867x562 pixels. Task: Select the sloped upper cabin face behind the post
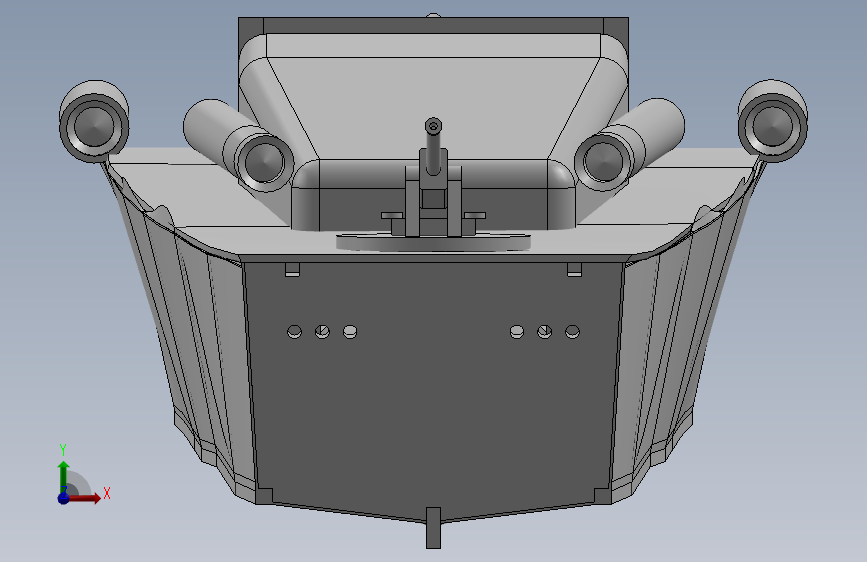(x=433, y=108)
